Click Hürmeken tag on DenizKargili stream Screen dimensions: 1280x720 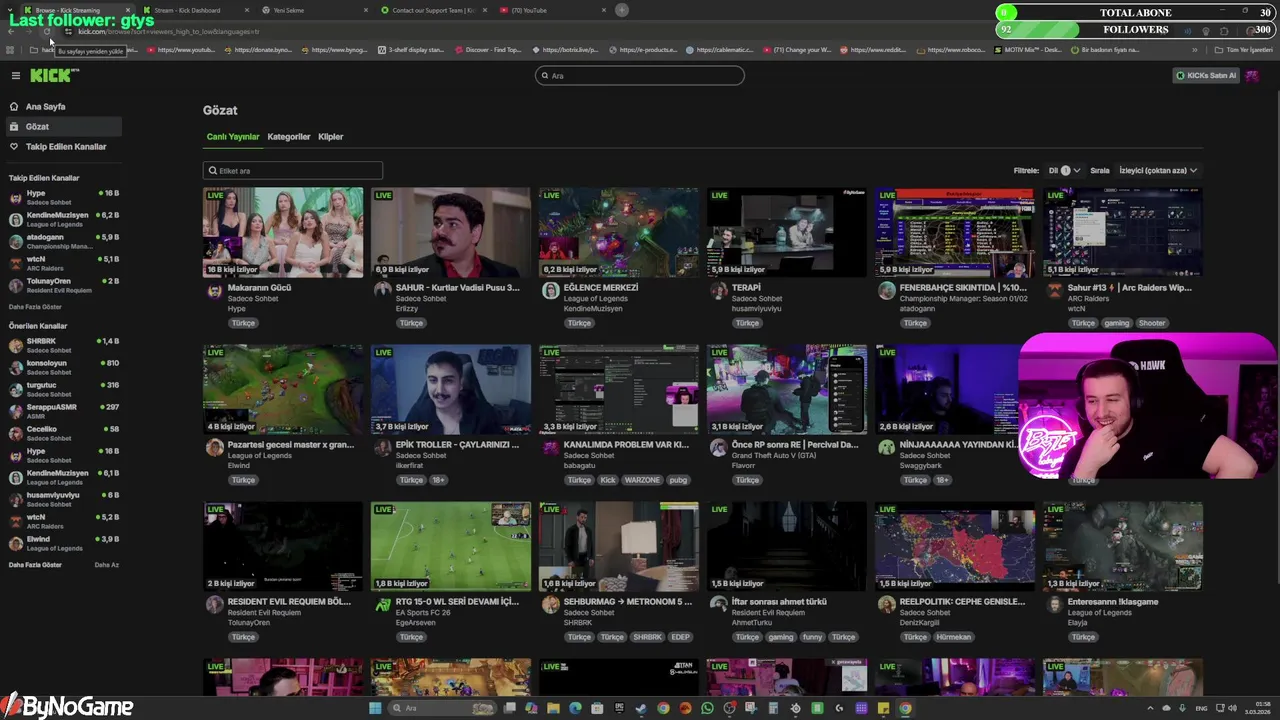tap(953, 637)
